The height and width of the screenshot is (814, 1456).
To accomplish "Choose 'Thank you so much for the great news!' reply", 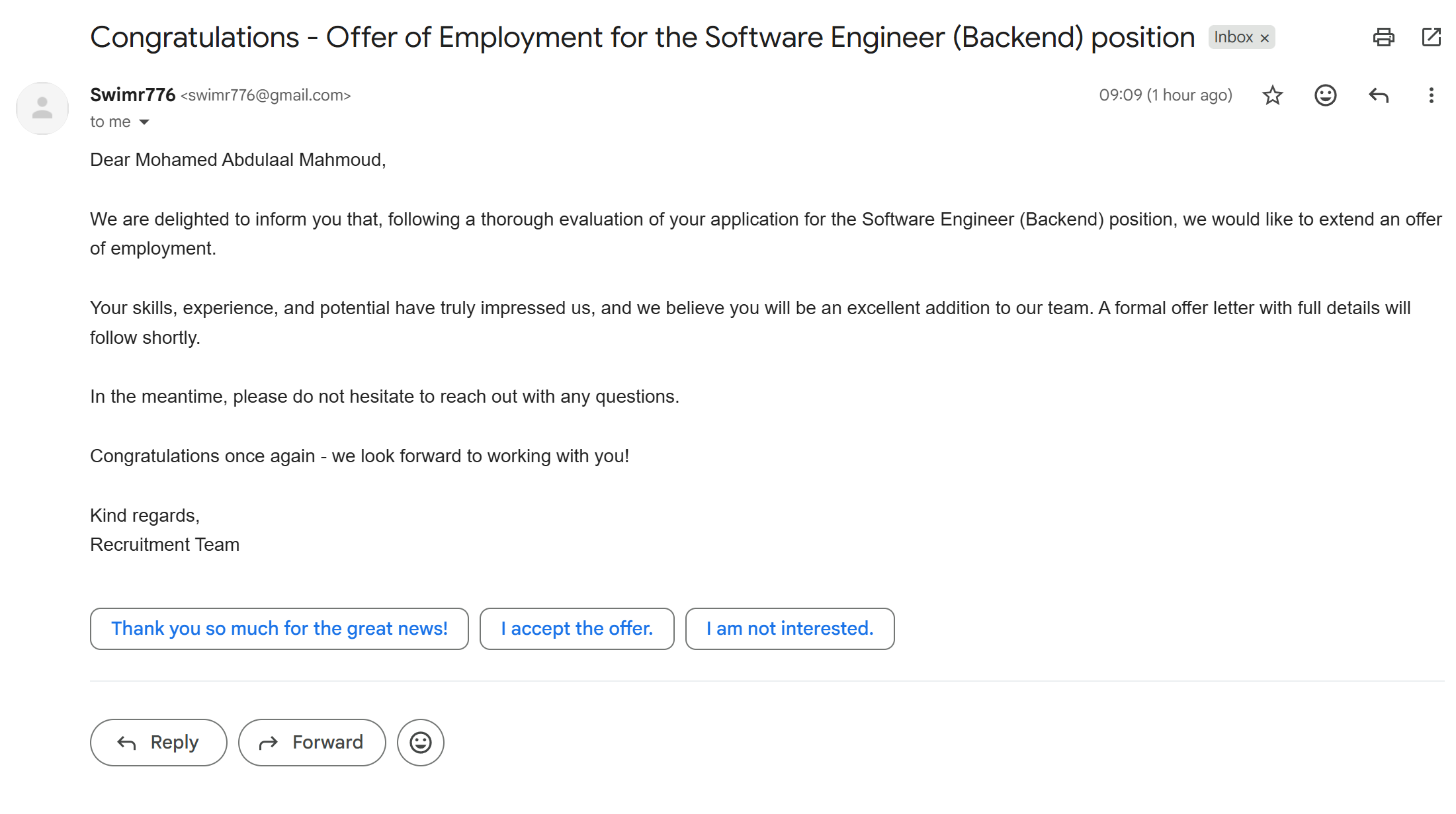I will pyautogui.click(x=279, y=629).
